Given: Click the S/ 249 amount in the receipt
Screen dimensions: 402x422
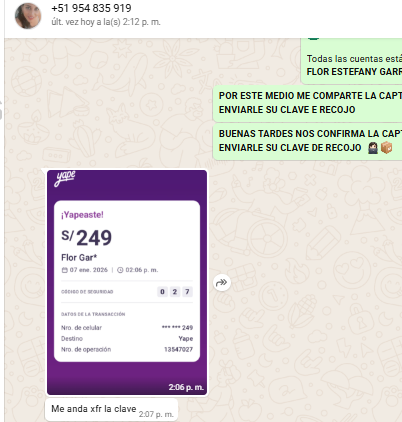Looking at the screenshot, I should pyautogui.click(x=86, y=238).
